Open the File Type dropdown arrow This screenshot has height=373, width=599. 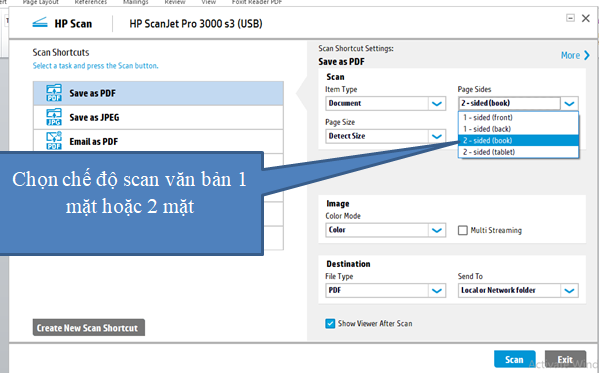[437, 290]
